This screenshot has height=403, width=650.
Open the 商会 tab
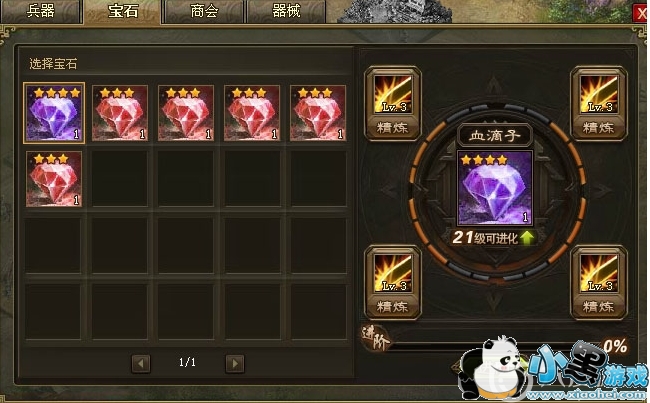[204, 11]
